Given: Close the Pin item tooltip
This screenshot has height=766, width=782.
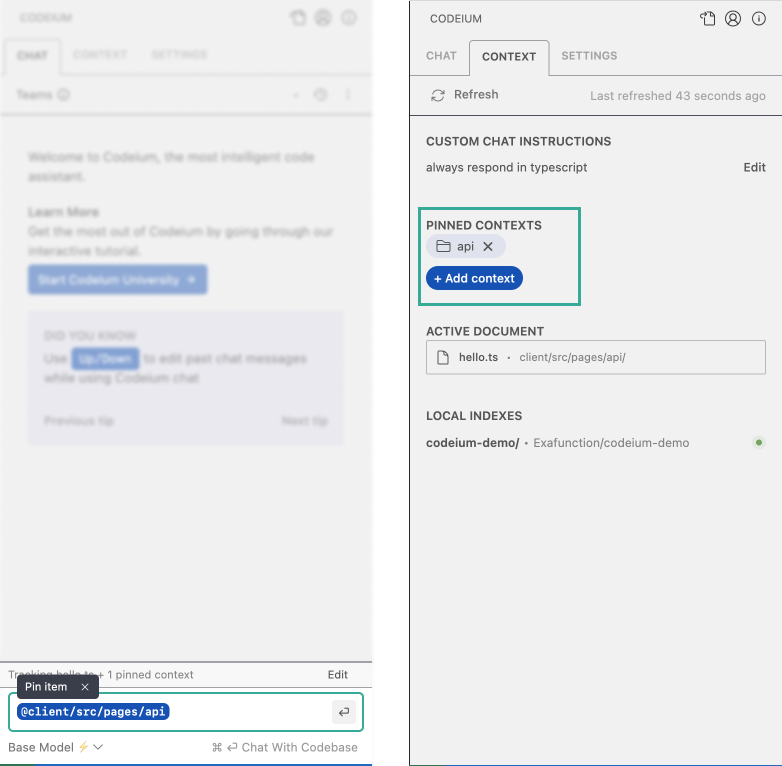Looking at the screenshot, I should click(85, 687).
